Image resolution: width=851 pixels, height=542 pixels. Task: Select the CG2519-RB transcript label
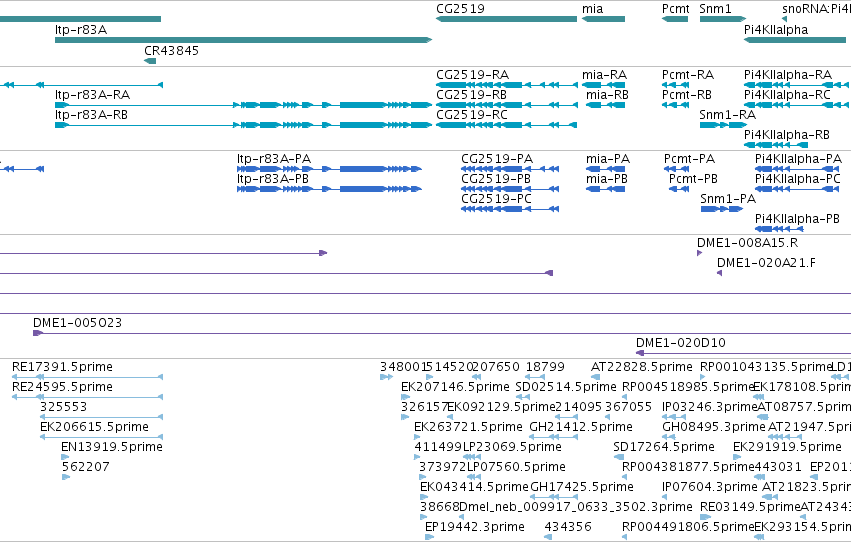pyautogui.click(x=471, y=94)
